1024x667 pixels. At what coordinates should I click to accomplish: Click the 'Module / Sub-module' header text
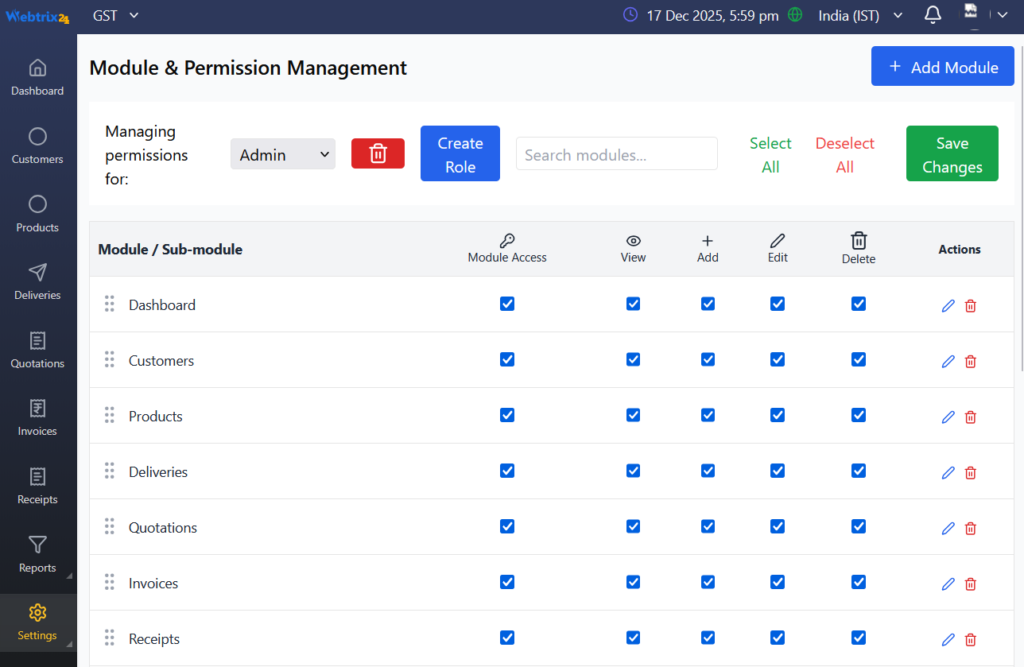click(170, 250)
